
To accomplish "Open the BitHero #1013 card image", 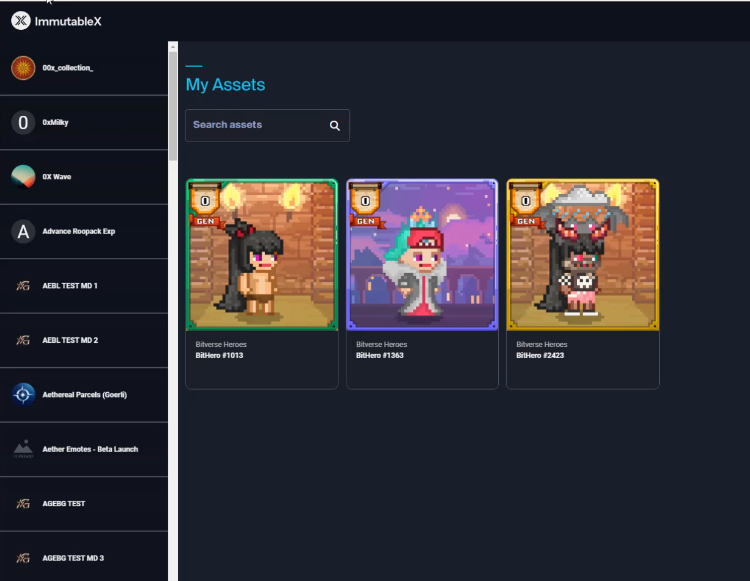I will click(x=262, y=255).
